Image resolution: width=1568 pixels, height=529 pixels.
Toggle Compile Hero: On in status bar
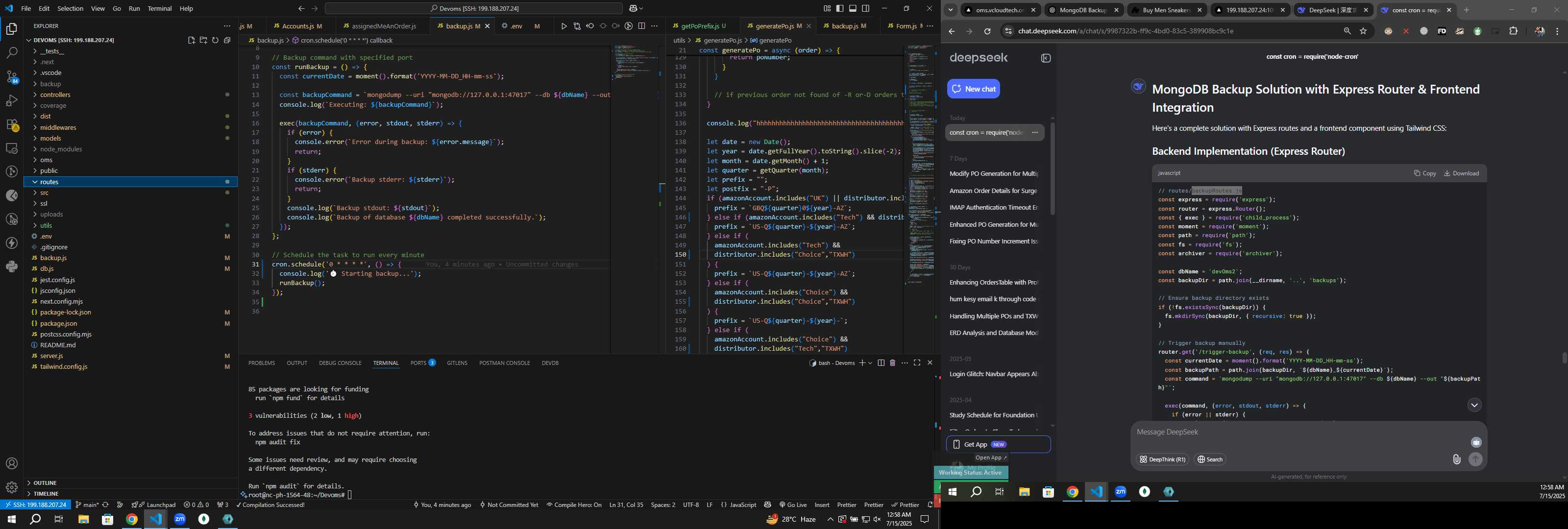[x=573, y=505]
